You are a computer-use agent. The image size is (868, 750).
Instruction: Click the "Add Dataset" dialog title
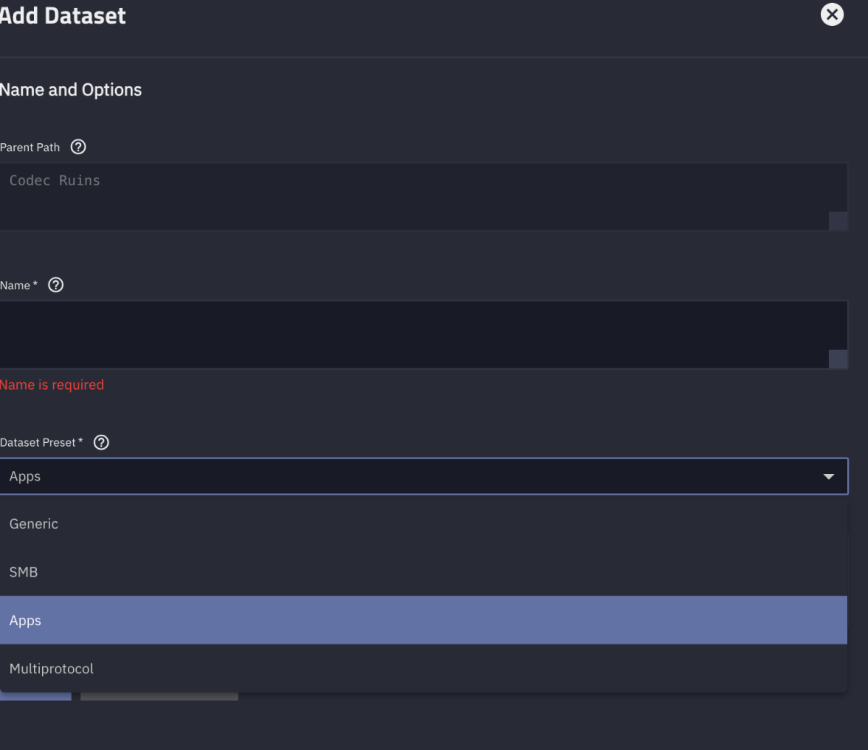click(63, 16)
